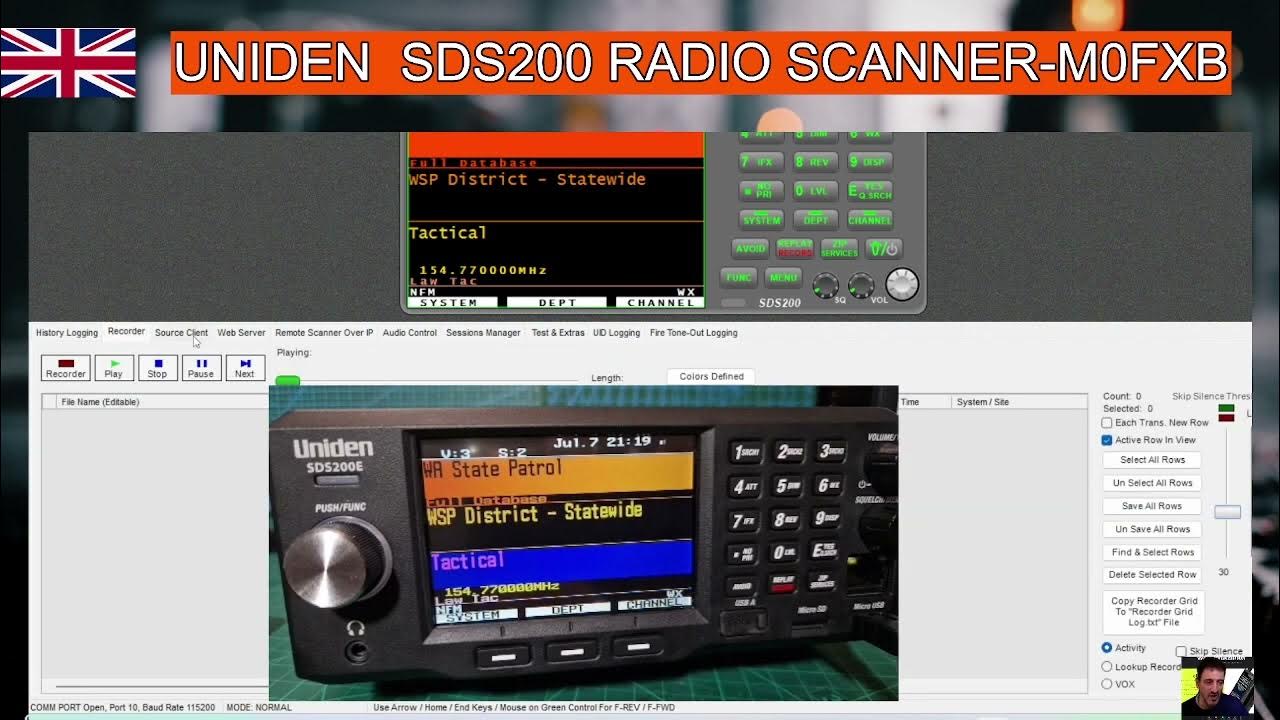Click the Find & Select Rows button
This screenshot has height=720, width=1280.
(x=1152, y=552)
